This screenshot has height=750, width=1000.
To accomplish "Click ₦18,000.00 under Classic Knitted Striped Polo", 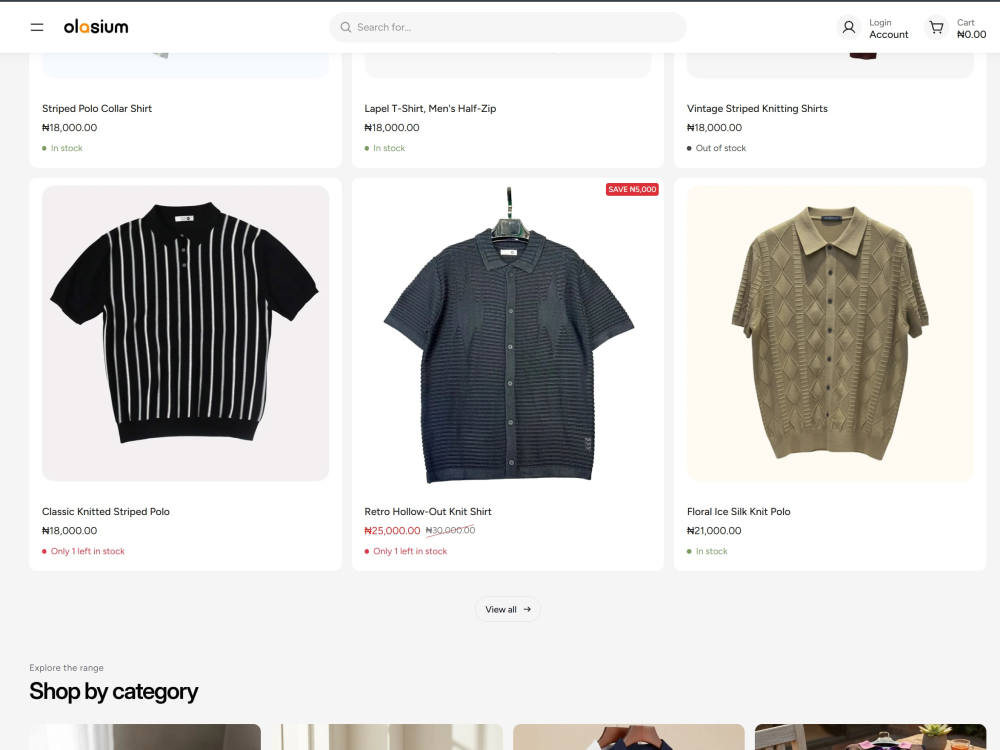I will [70, 531].
